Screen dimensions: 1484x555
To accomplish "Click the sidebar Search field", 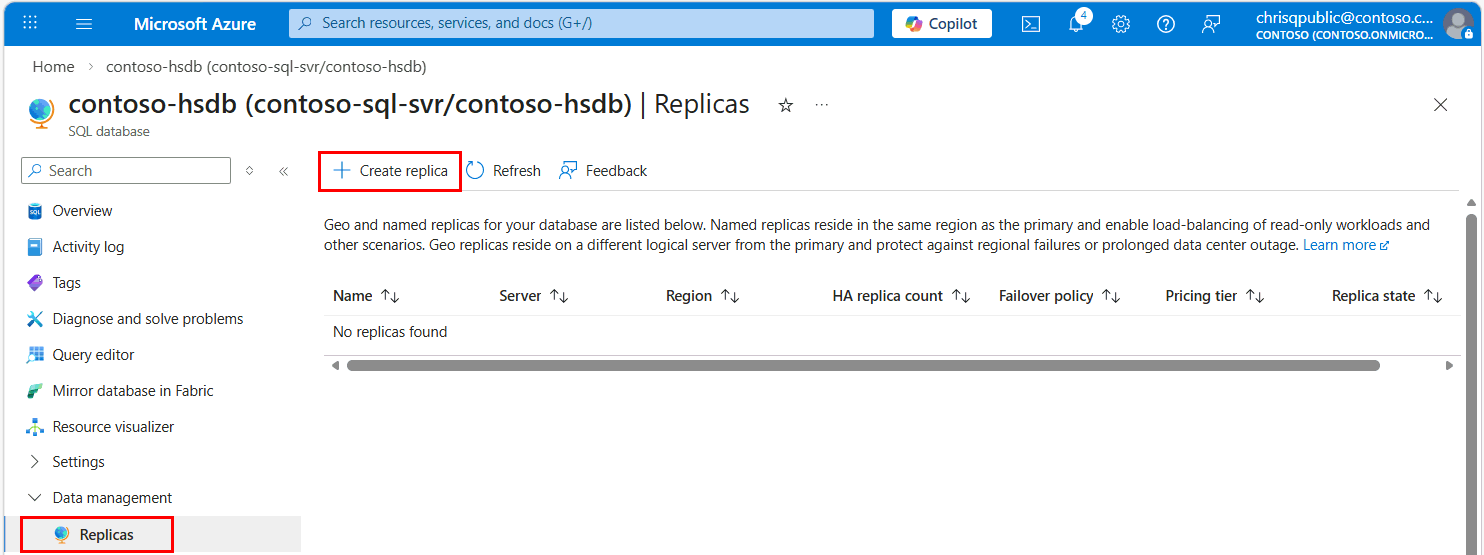I will coord(126,171).
